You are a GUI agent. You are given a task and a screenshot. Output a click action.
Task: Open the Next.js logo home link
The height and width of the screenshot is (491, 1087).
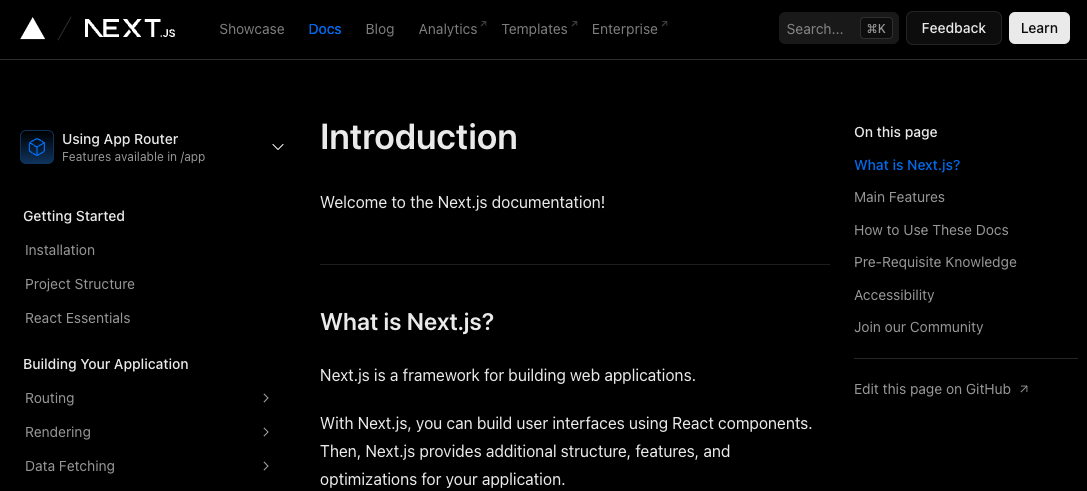130,28
